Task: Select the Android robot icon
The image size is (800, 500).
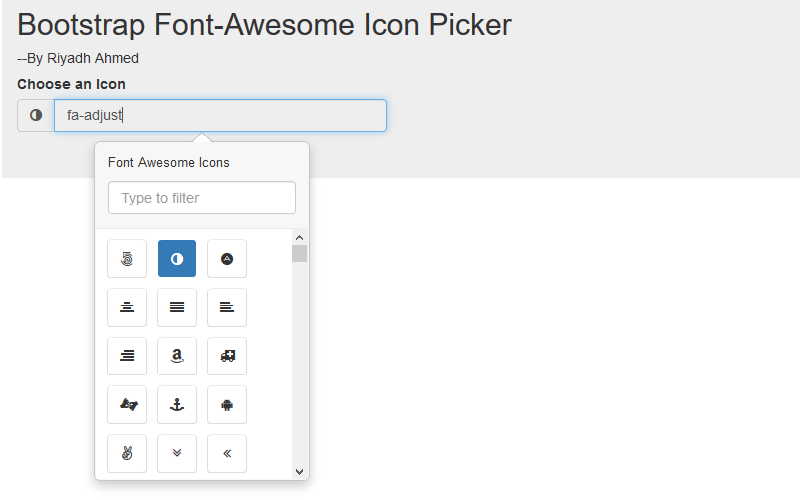Action: (x=227, y=405)
